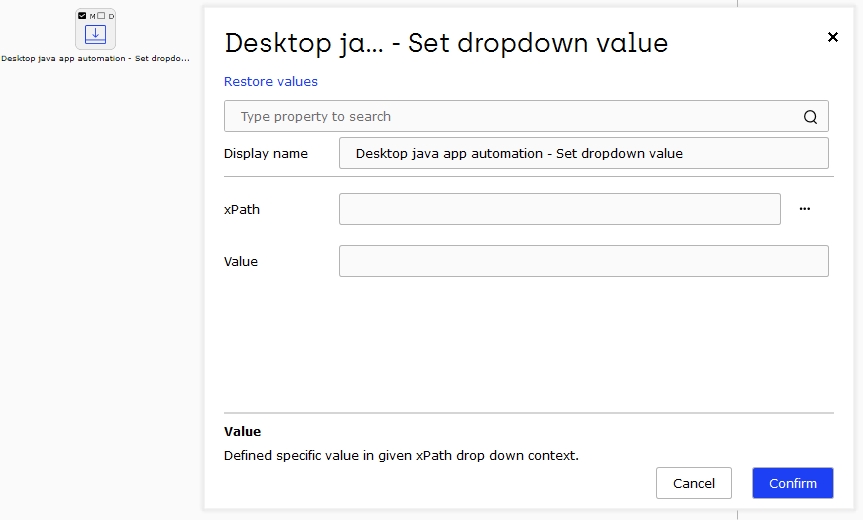The image size is (863, 520).
Task: Click the 'Value' field label
Action: point(241,261)
